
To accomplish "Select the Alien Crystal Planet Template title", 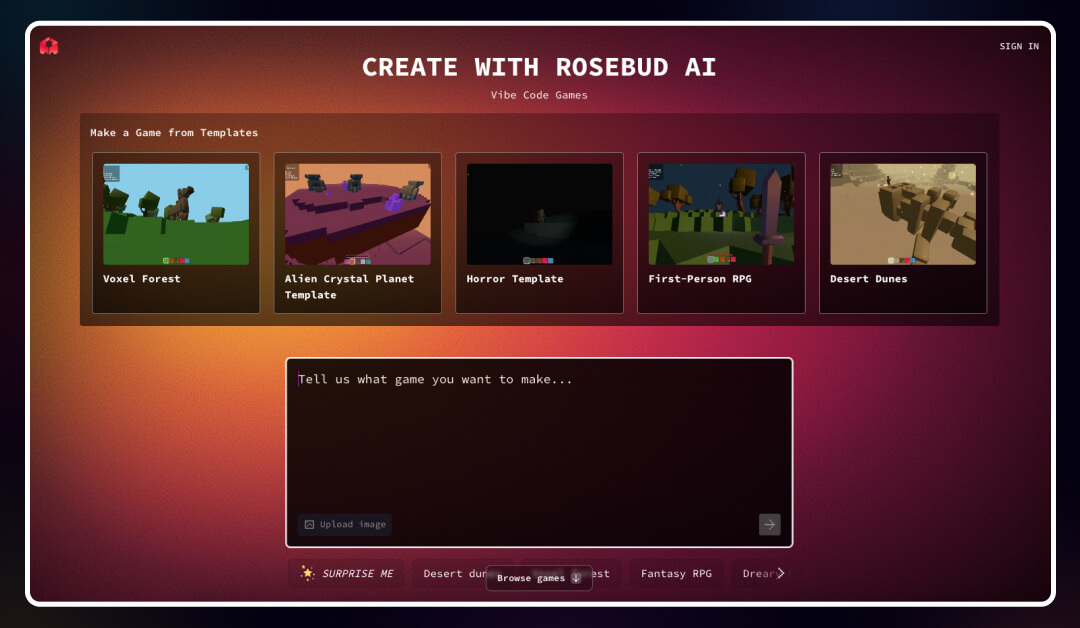I will click(349, 286).
